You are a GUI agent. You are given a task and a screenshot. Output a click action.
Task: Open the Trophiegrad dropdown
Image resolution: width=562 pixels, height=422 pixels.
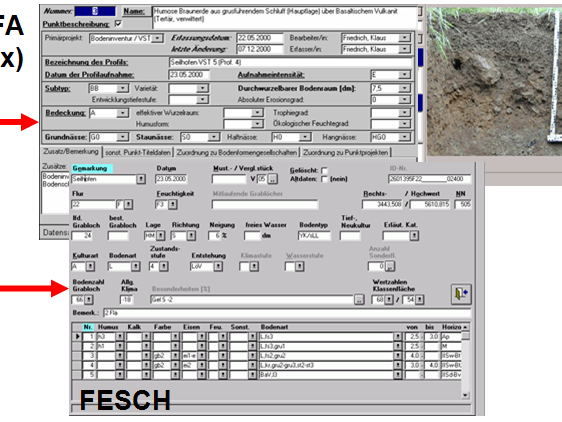pos(405,113)
